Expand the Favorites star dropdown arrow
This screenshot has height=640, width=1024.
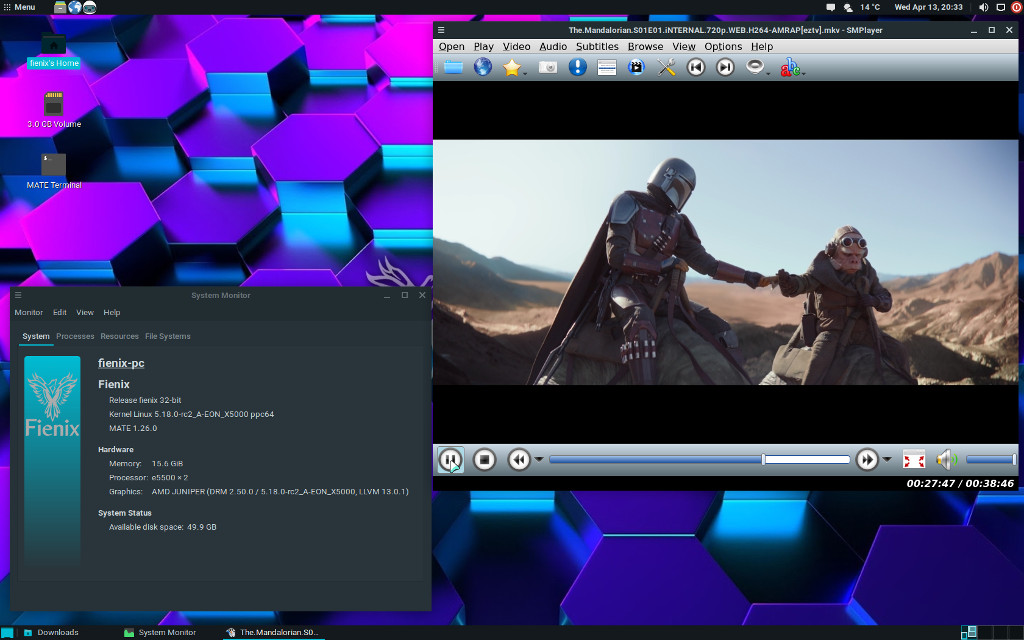coord(525,74)
